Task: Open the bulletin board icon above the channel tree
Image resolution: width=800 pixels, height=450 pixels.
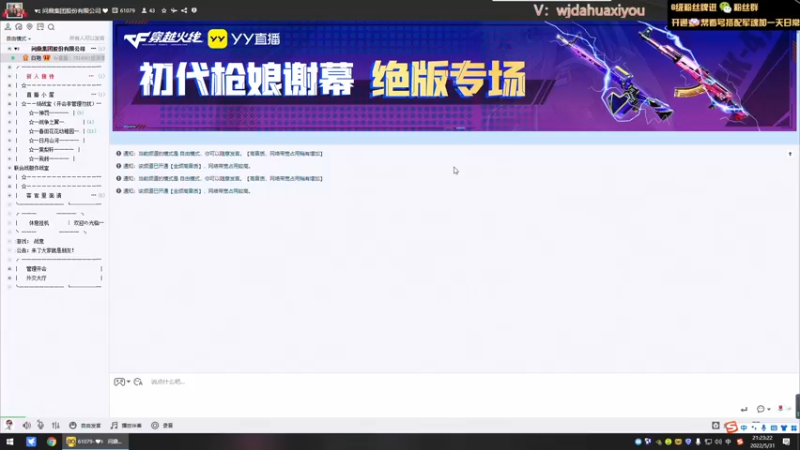Action: (x=40, y=27)
